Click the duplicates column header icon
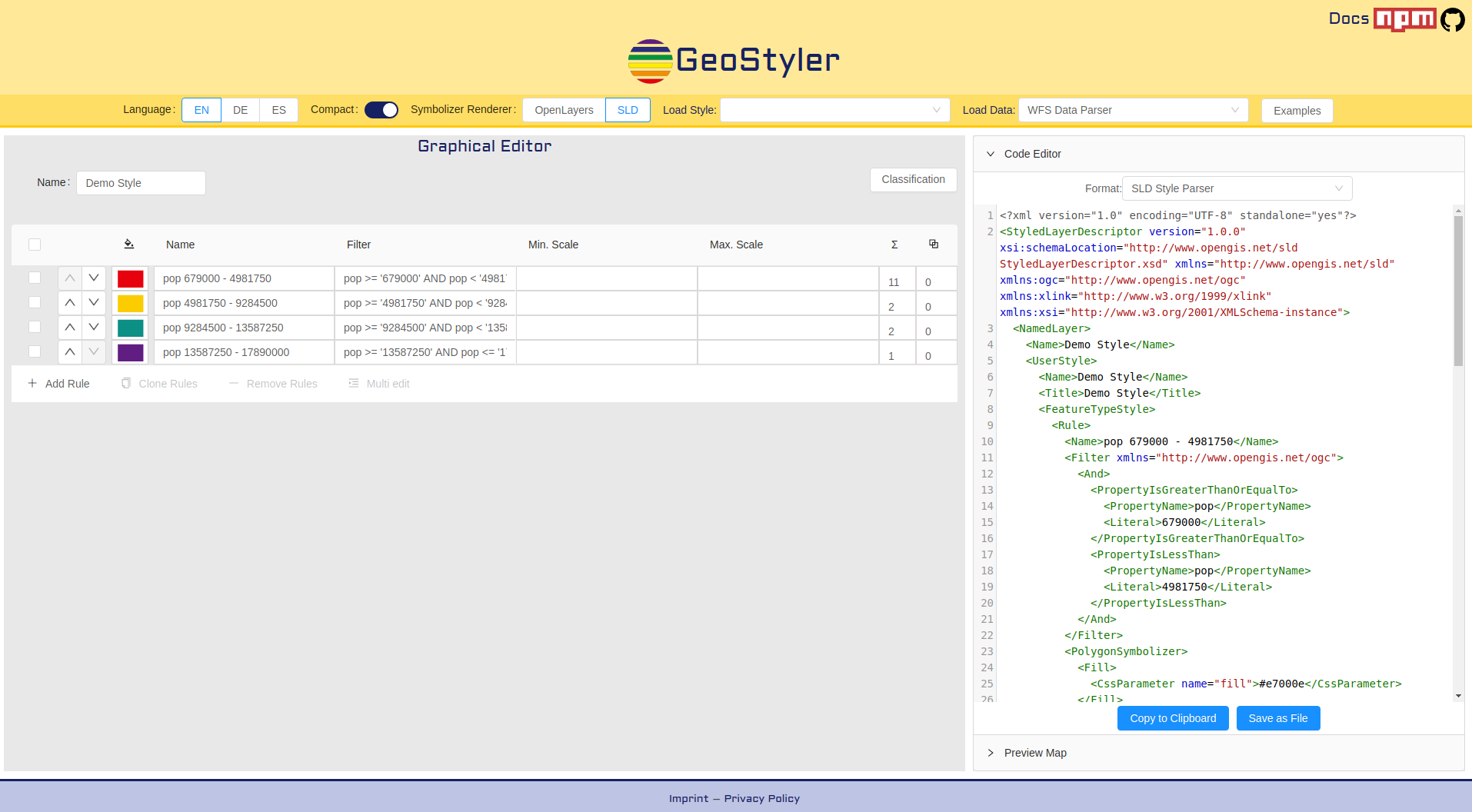This screenshot has height=812, width=1472. coord(934,244)
